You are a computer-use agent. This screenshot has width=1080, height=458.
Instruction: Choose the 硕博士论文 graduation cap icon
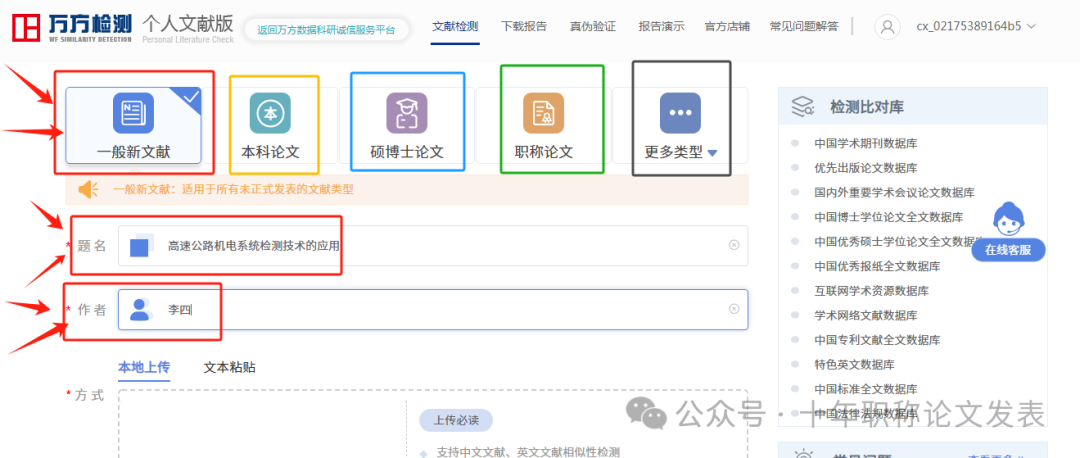click(x=406, y=114)
